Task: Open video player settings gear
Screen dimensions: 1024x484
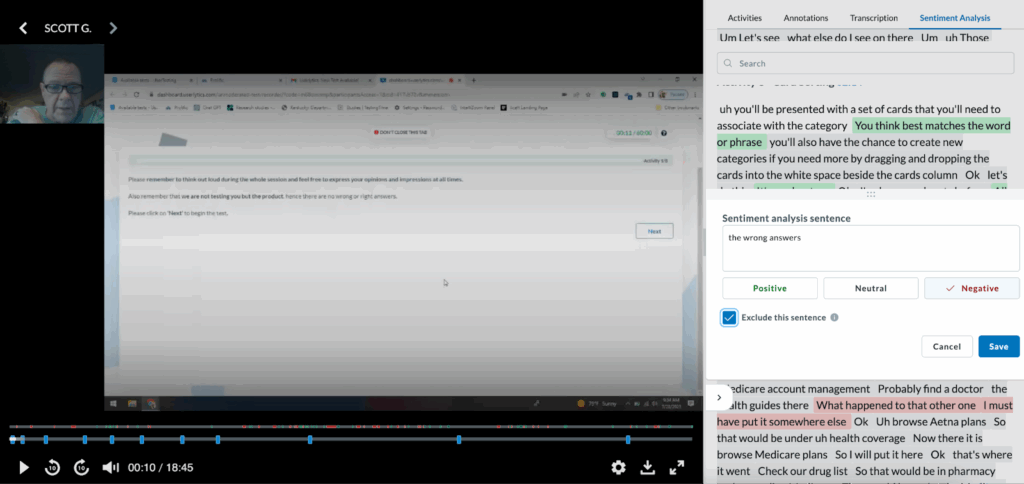Action: click(x=618, y=467)
